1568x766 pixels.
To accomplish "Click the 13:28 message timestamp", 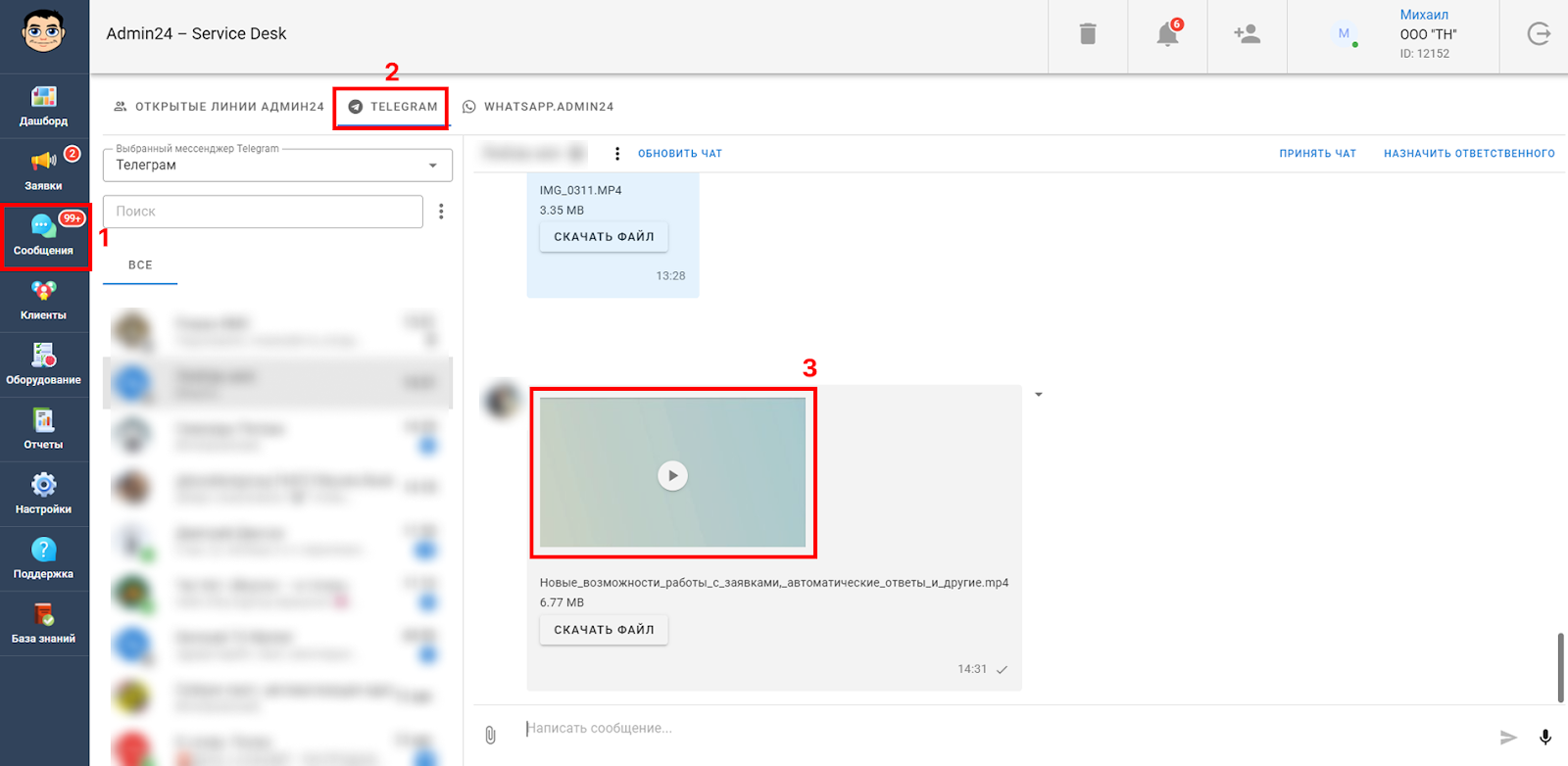I will 670,276.
